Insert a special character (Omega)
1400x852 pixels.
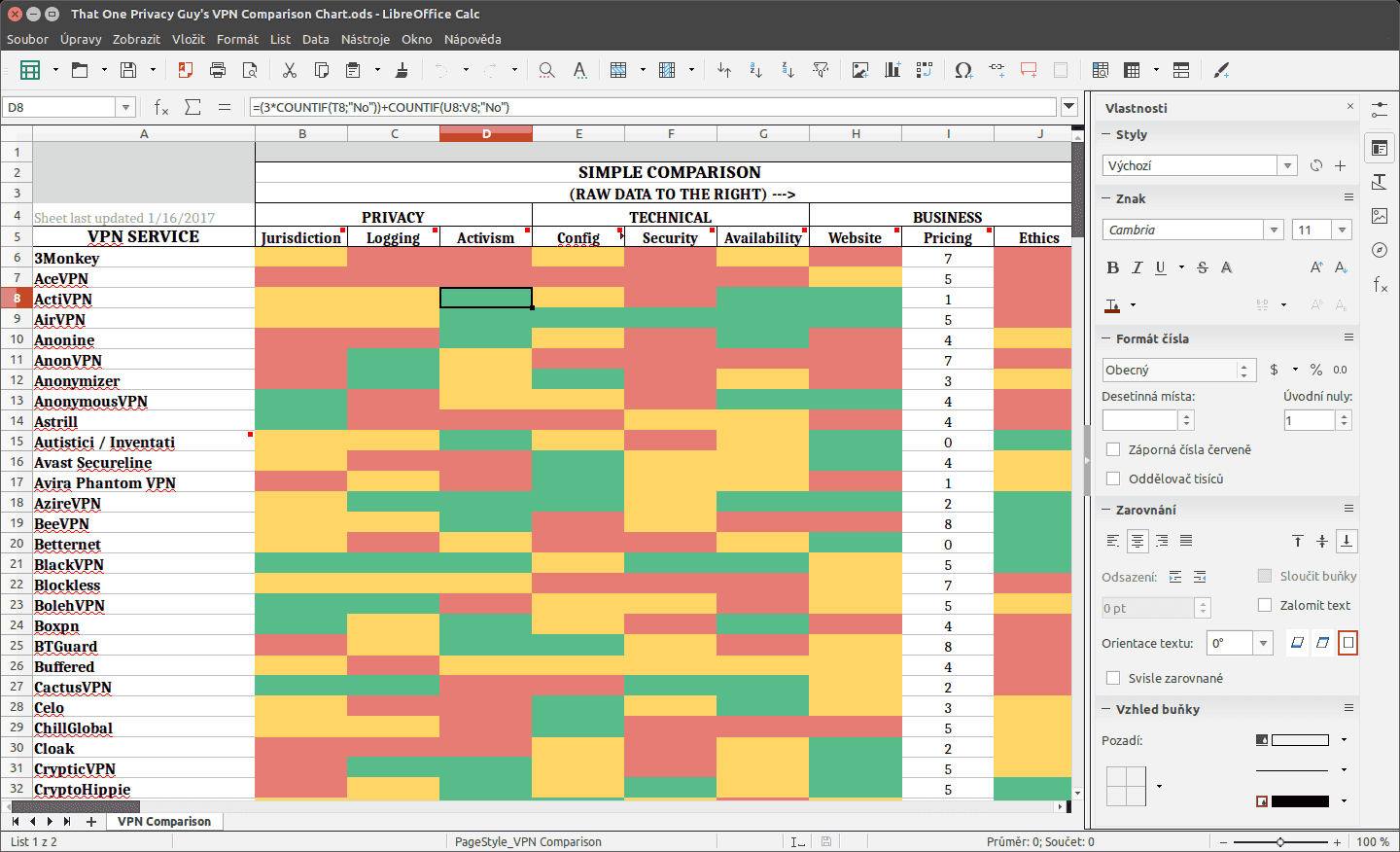963,70
